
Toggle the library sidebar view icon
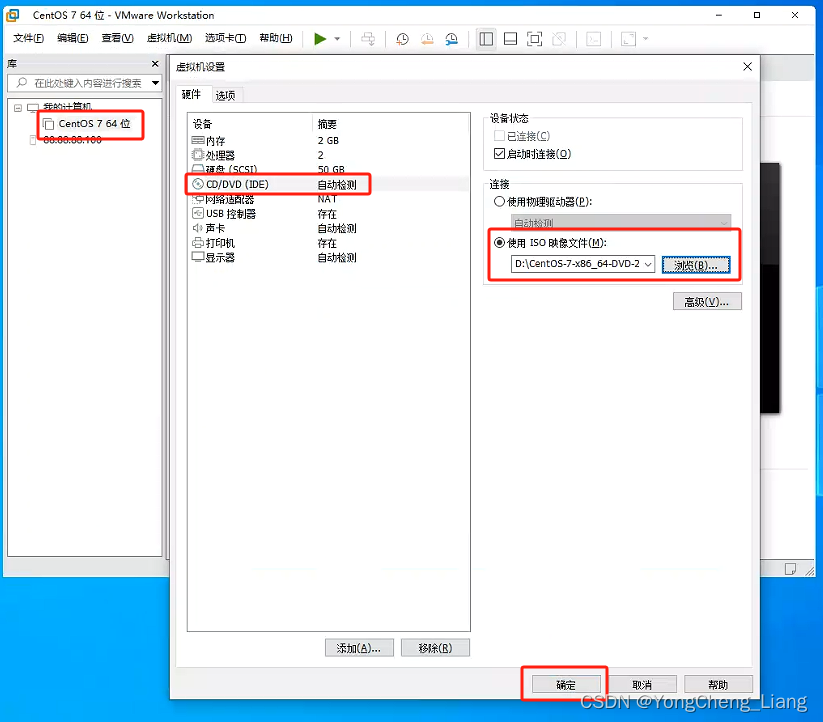coord(486,39)
